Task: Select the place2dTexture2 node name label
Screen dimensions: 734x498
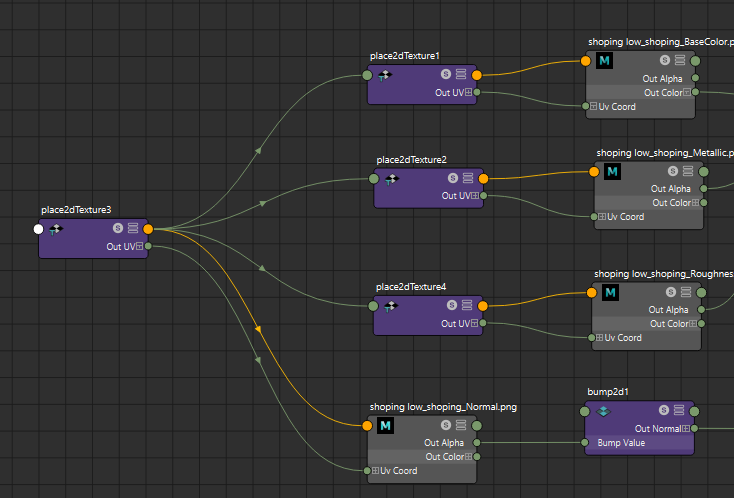Action: [411, 160]
